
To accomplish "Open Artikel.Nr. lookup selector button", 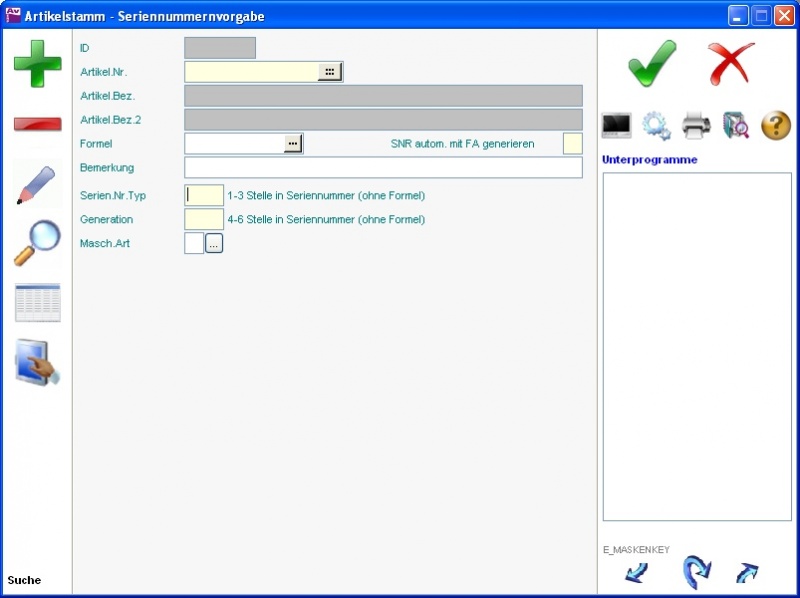I will 329,72.
